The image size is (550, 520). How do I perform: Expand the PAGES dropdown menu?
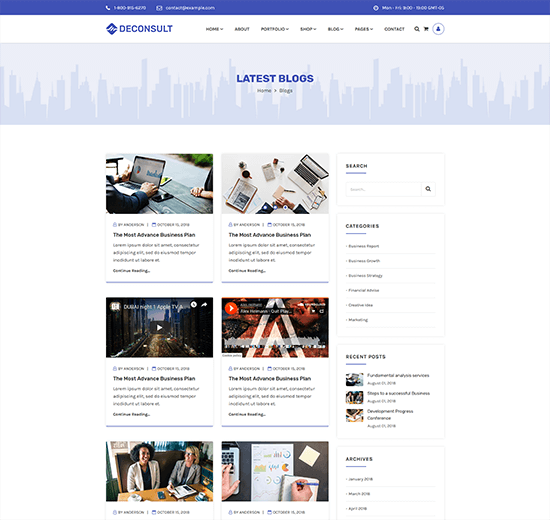click(x=364, y=29)
